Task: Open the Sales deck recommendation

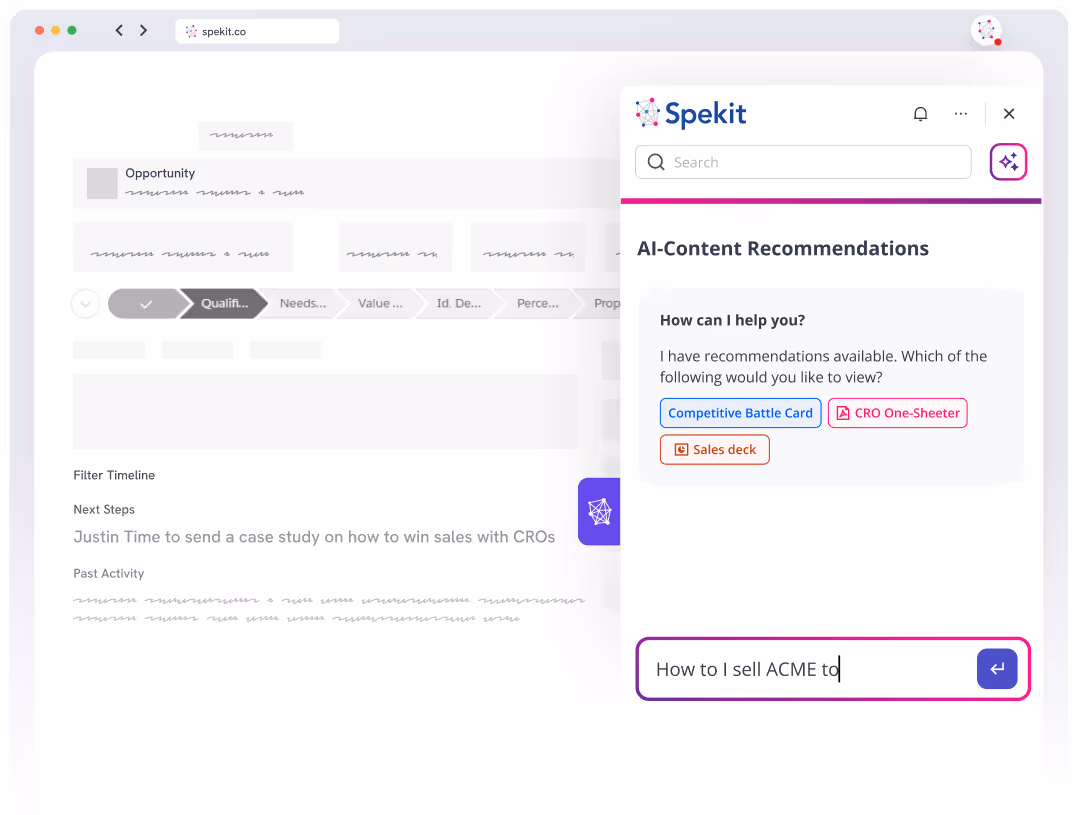Action: 714,449
